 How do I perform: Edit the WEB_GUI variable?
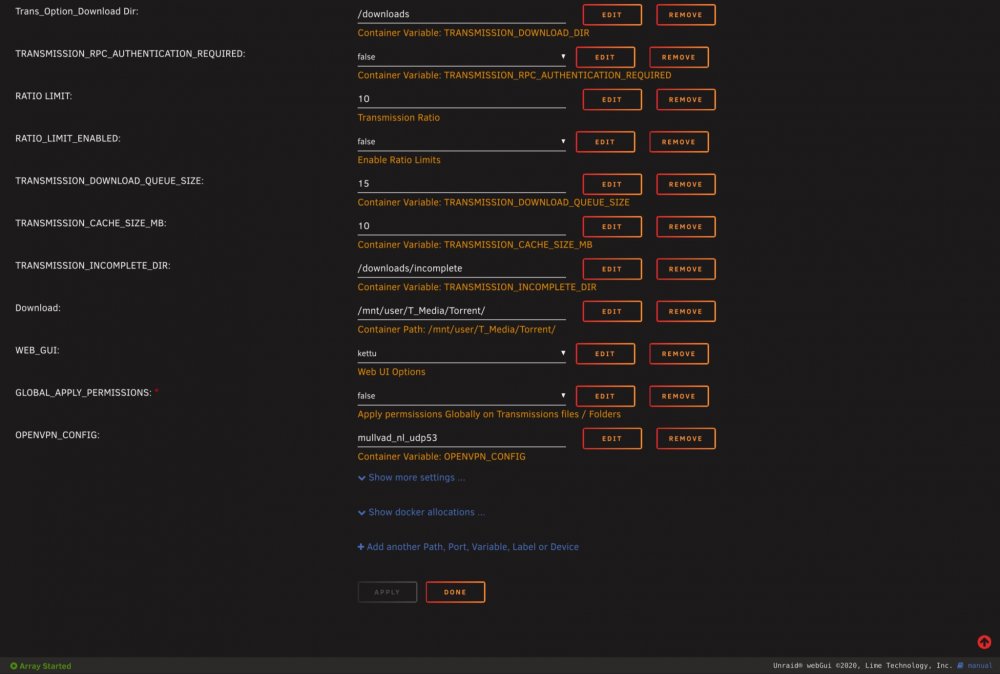pos(605,353)
